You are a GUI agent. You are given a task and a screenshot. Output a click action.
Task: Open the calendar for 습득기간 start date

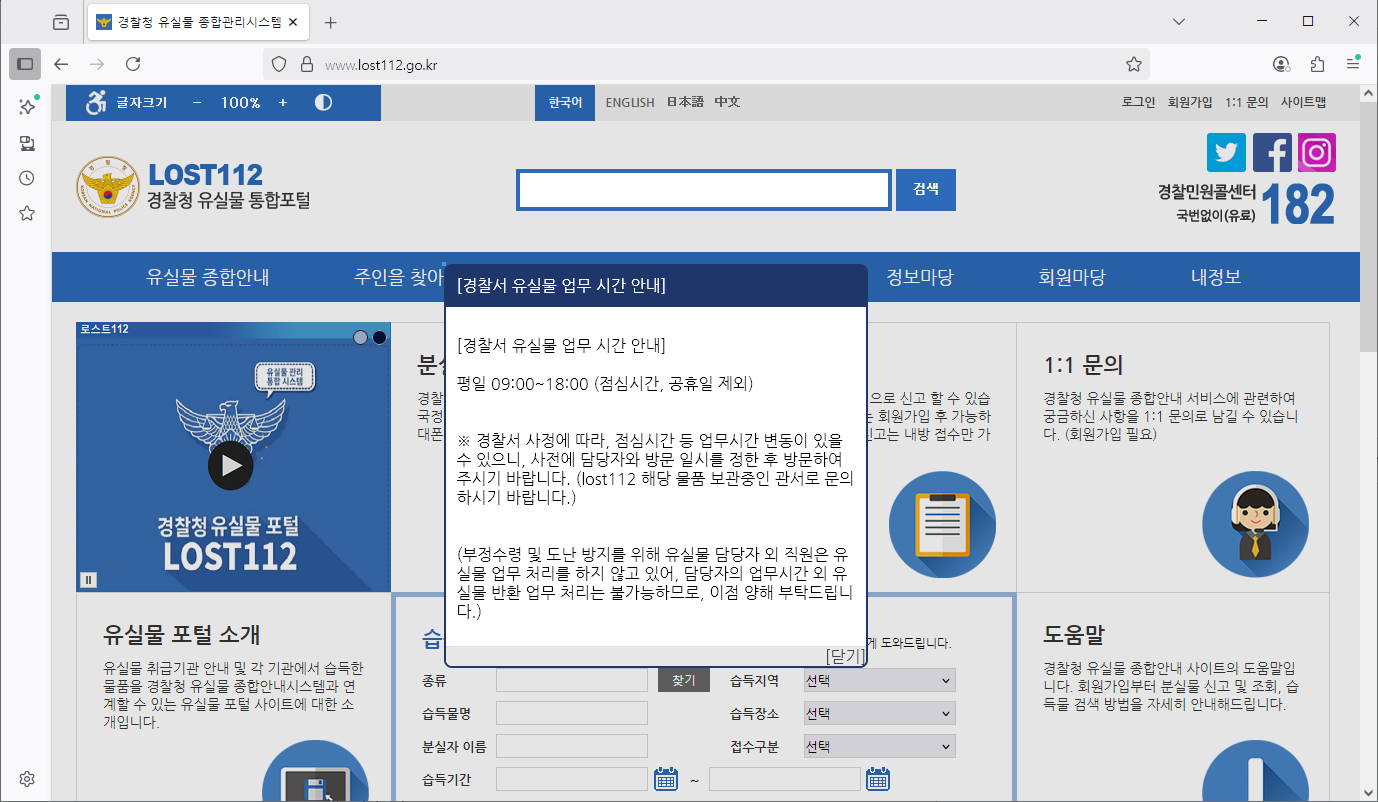(x=665, y=779)
